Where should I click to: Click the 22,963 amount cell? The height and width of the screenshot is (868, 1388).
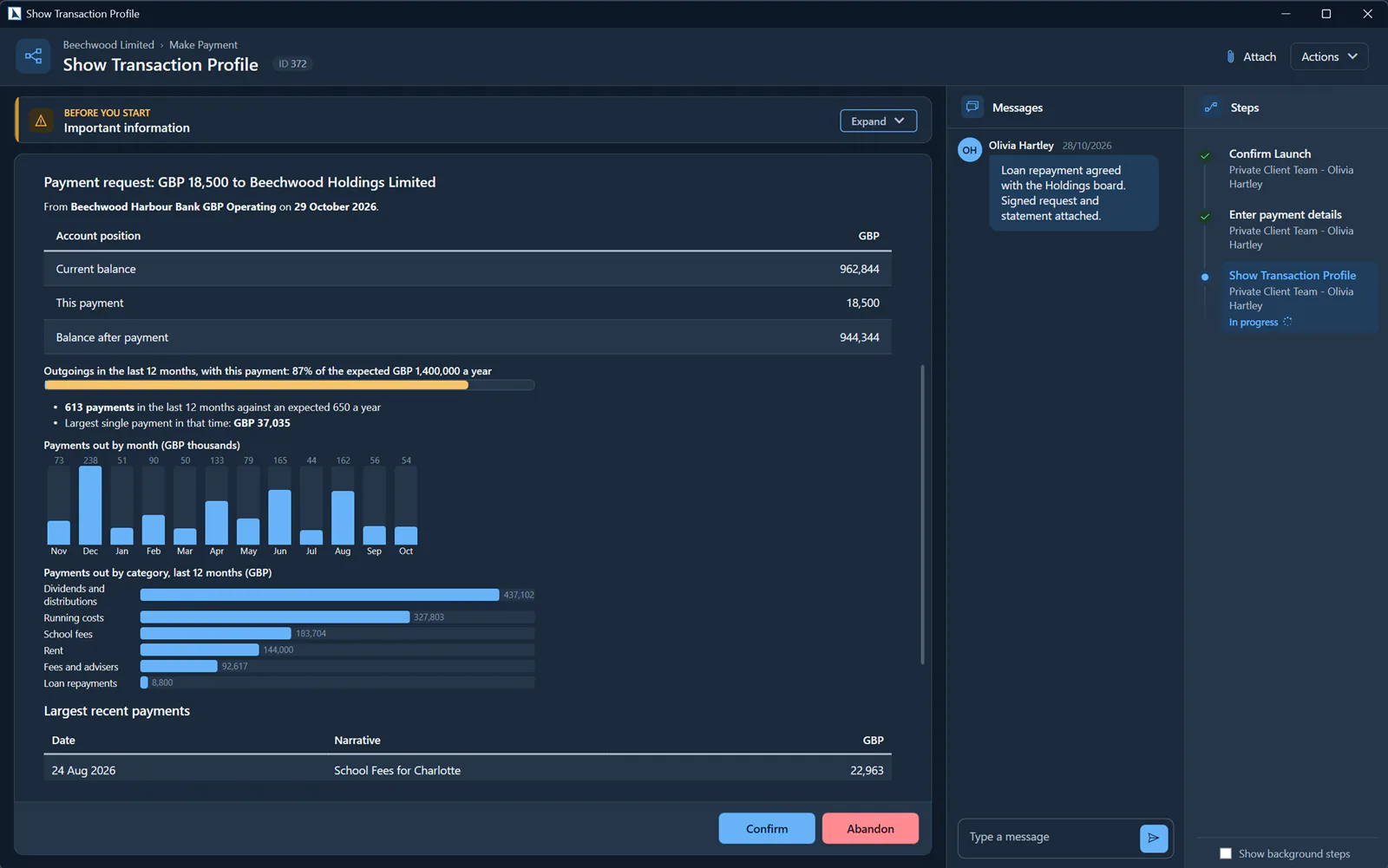point(867,770)
